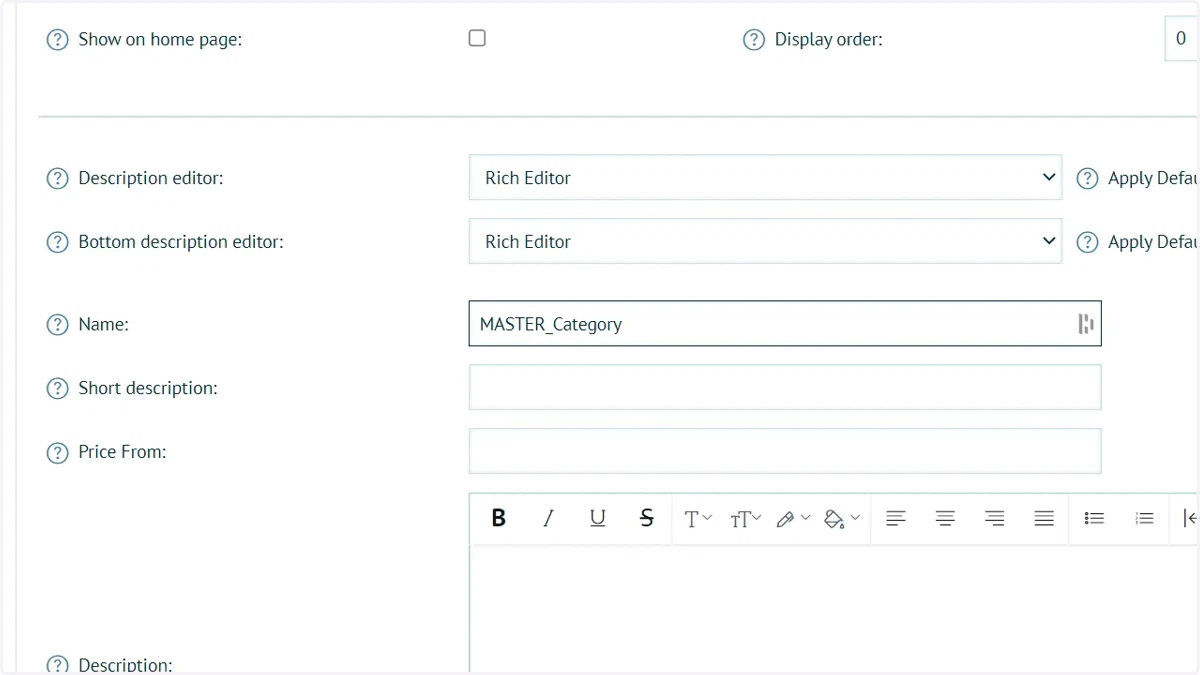Click the Name input field
The height and width of the screenshot is (675, 1200).
point(785,324)
